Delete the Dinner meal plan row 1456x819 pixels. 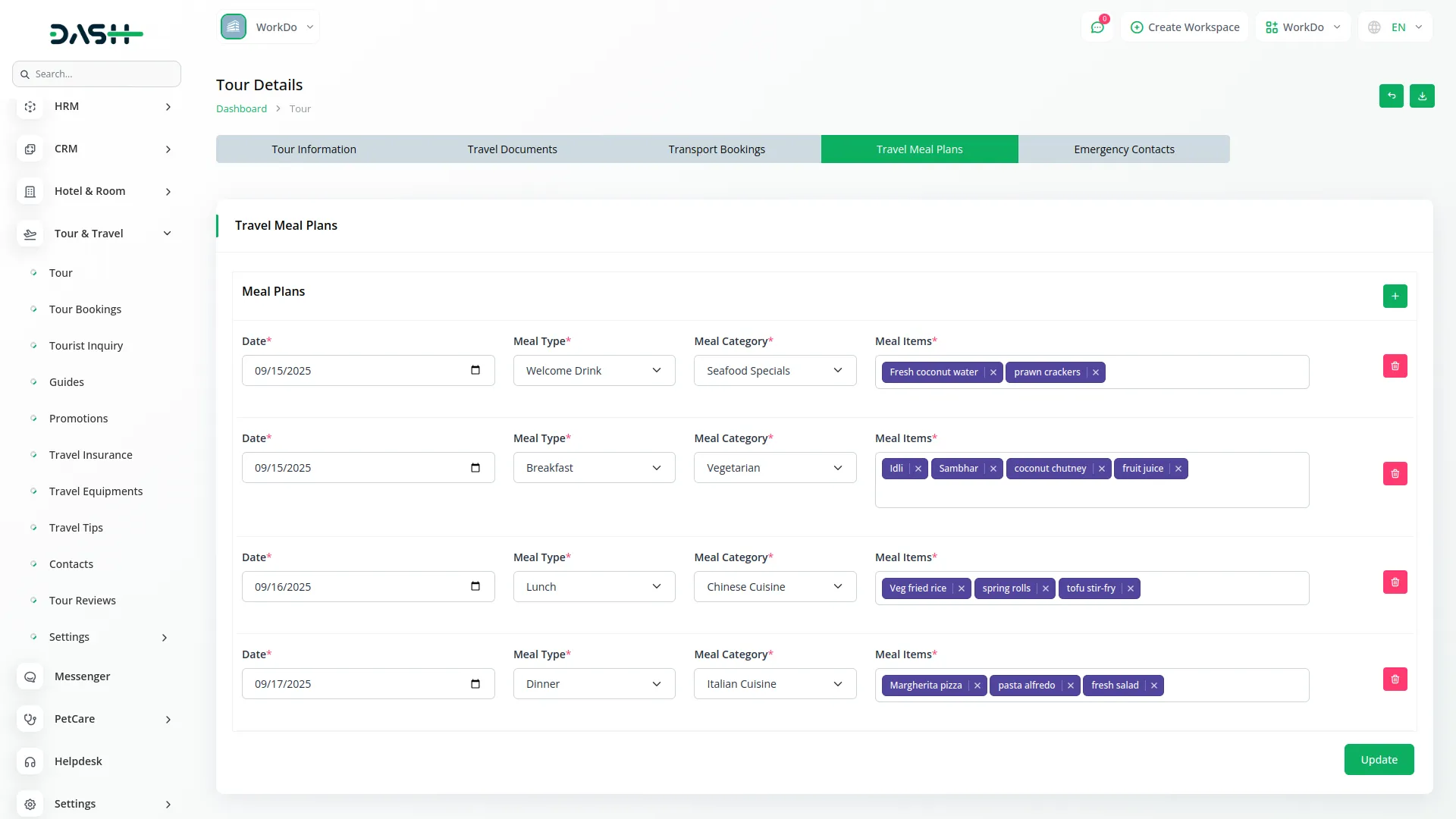[x=1395, y=679]
